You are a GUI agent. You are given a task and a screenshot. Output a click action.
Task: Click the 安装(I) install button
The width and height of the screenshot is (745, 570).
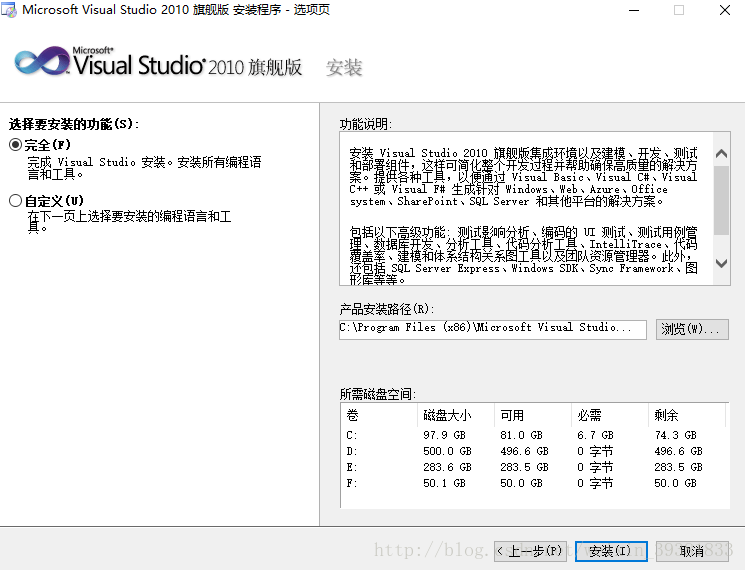[x=611, y=551]
